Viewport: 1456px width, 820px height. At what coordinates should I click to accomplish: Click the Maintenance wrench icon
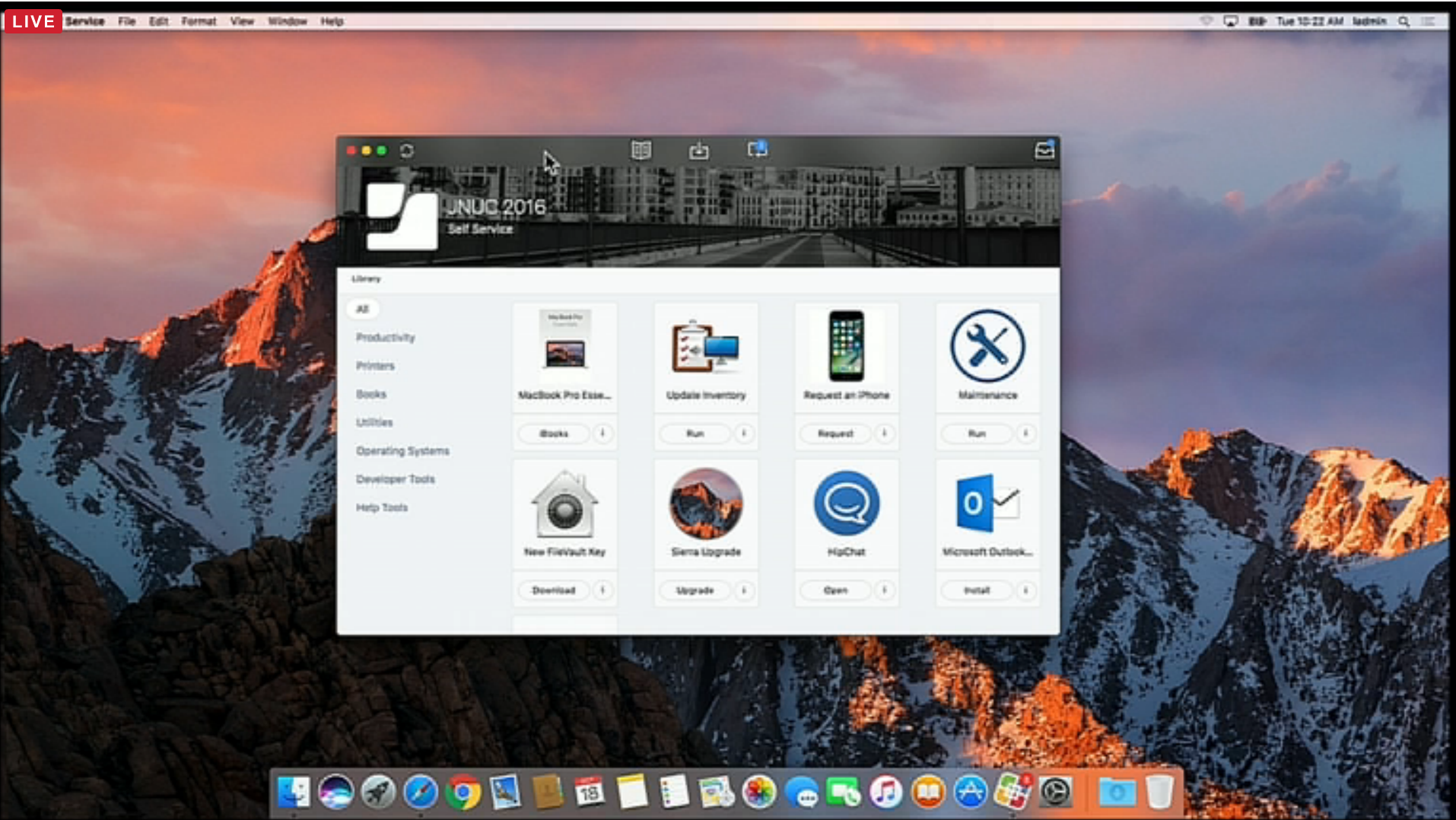(x=987, y=346)
